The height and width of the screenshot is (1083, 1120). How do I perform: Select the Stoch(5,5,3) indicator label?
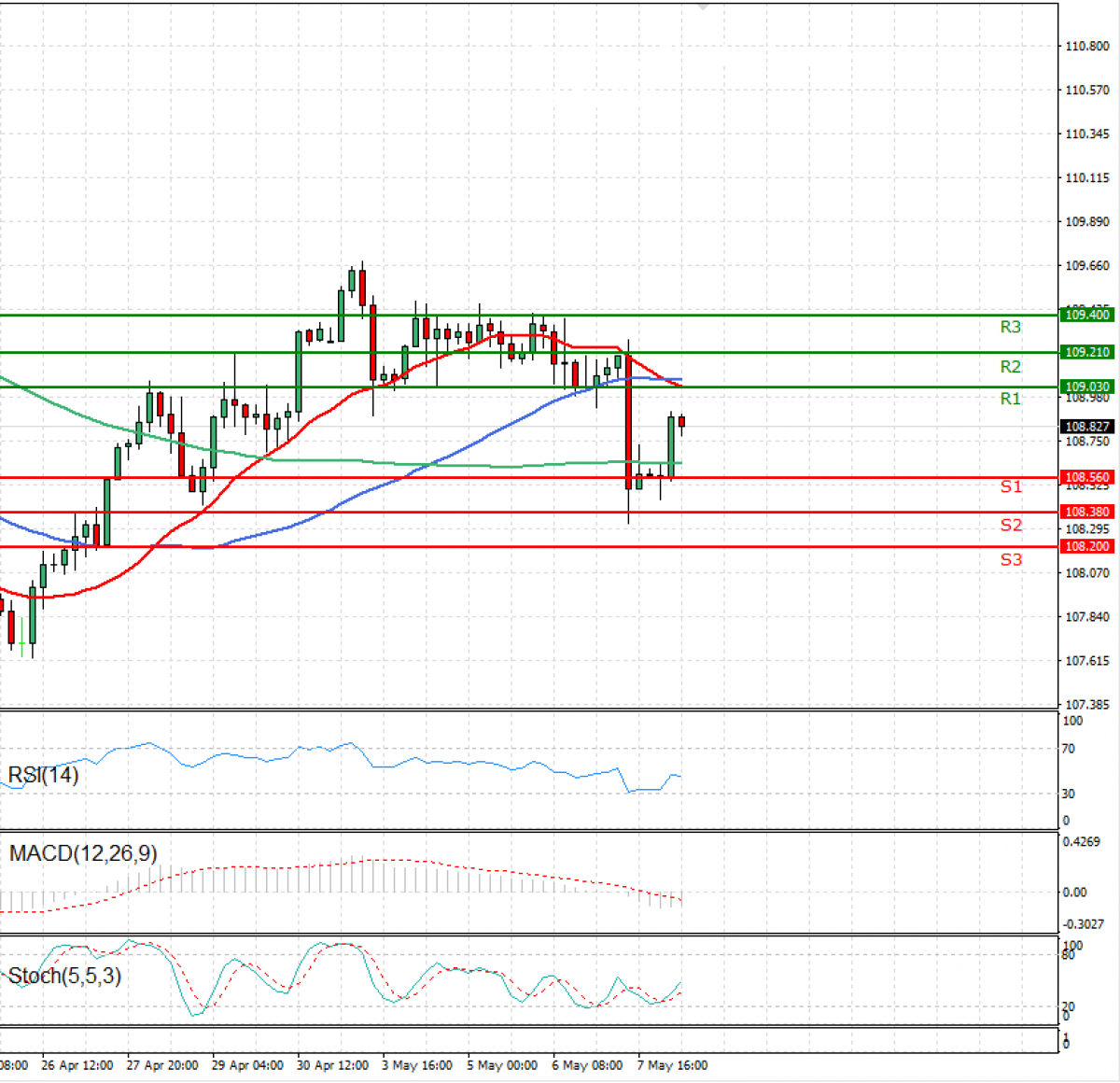64,977
